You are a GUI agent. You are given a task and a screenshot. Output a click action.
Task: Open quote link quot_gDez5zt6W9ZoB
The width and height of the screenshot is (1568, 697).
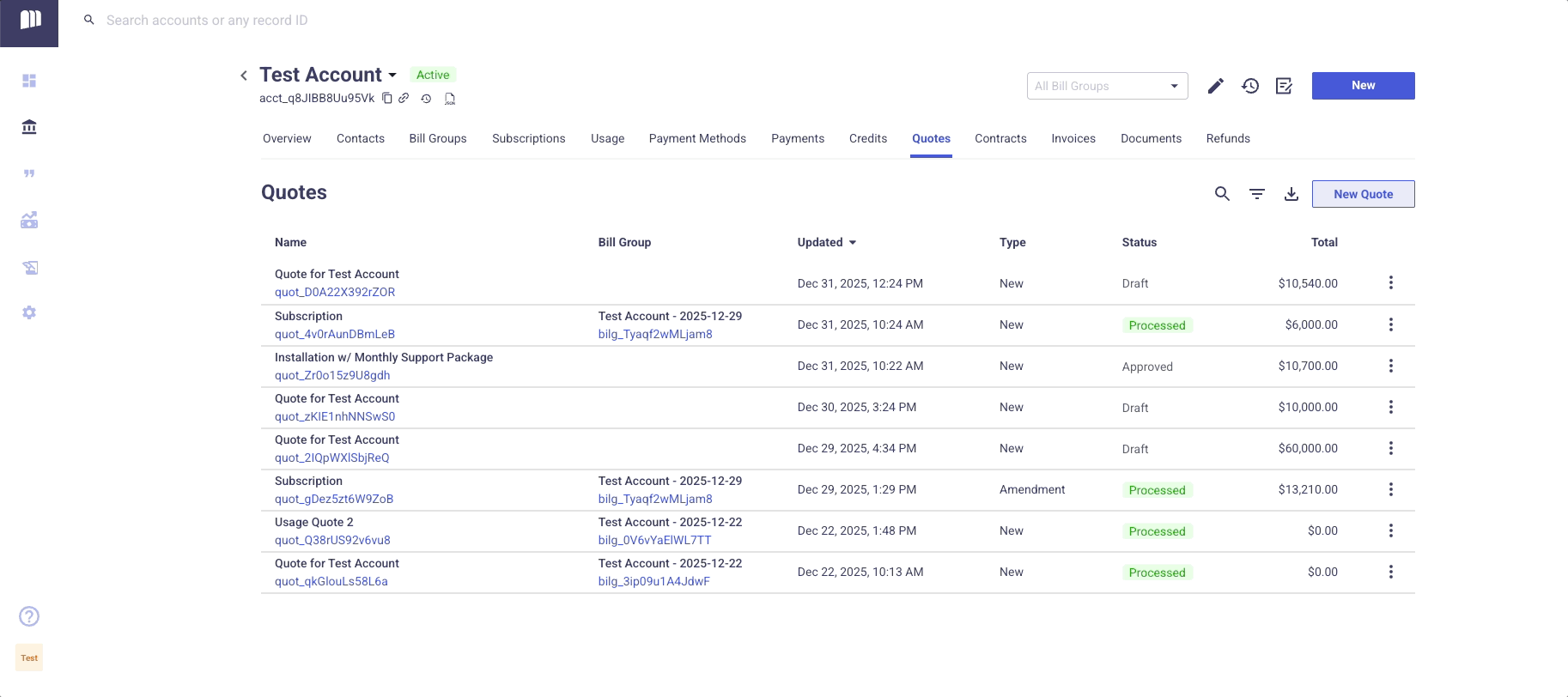334,499
